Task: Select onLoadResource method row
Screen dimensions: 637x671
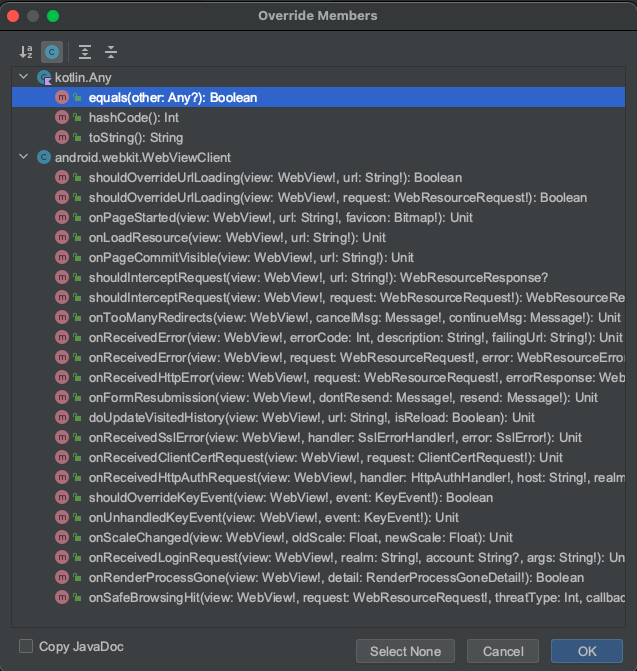Action: 318,238
